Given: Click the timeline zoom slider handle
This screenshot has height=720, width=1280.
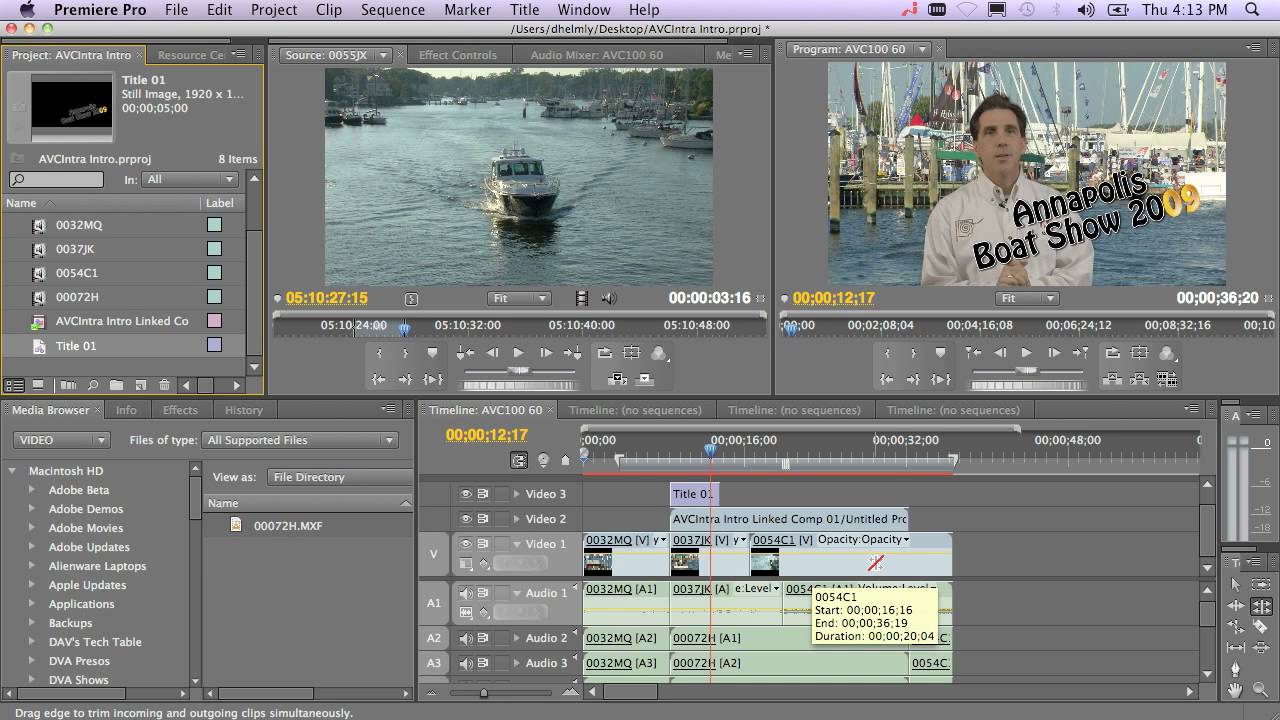Looking at the screenshot, I should point(484,692).
